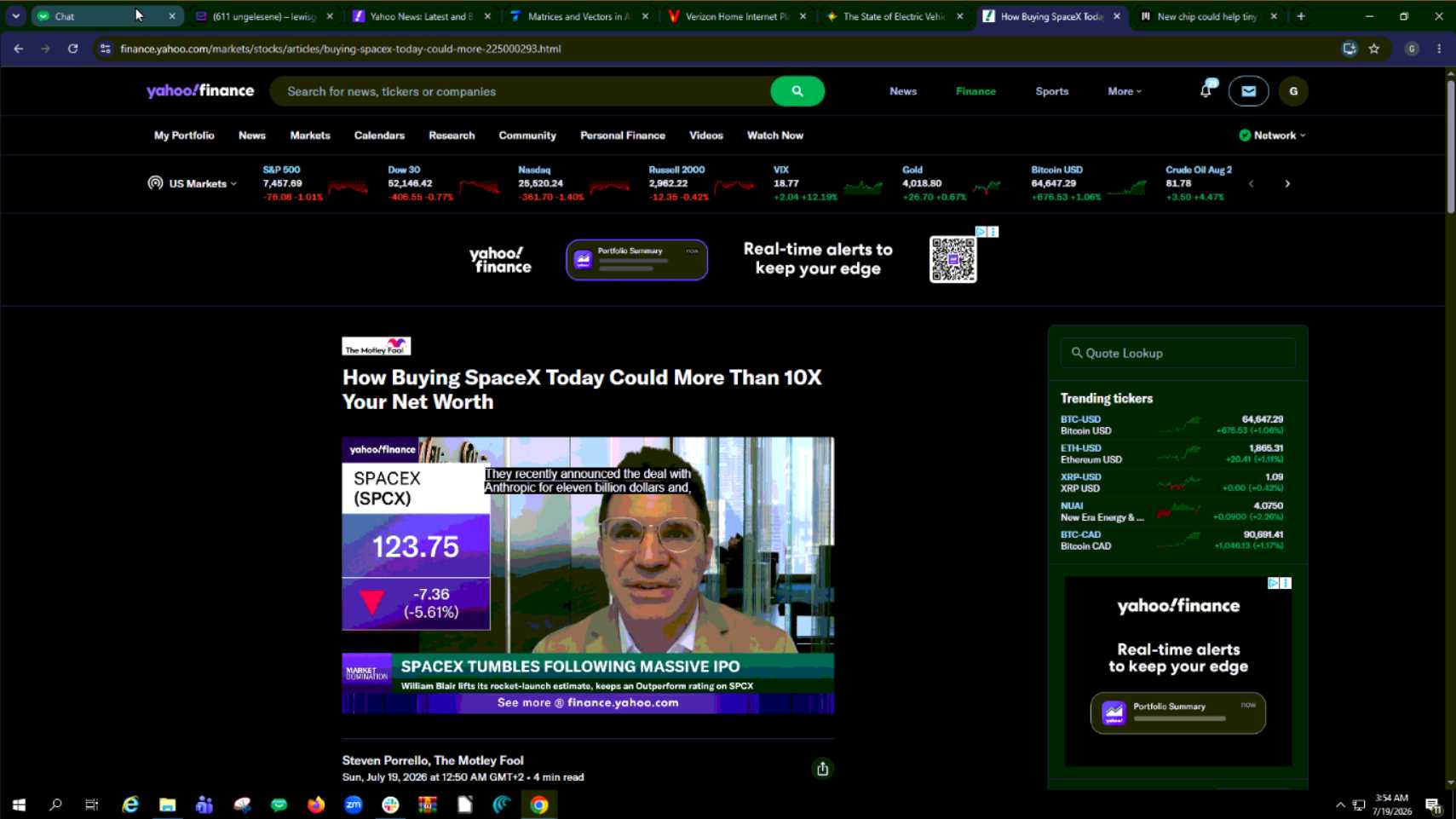Image resolution: width=1456 pixels, height=819 pixels.
Task: Click the green search magnifier button
Action: click(x=797, y=91)
